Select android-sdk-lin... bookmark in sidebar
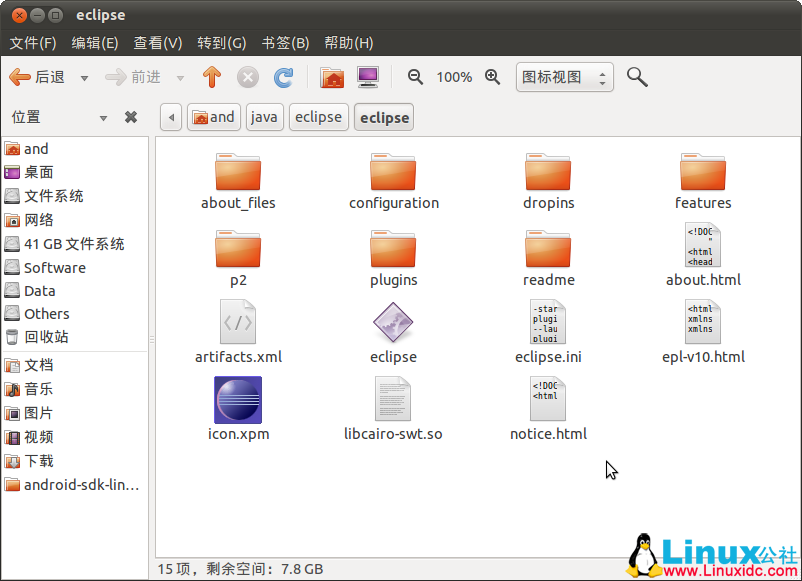This screenshot has height=581, width=802. point(75,484)
